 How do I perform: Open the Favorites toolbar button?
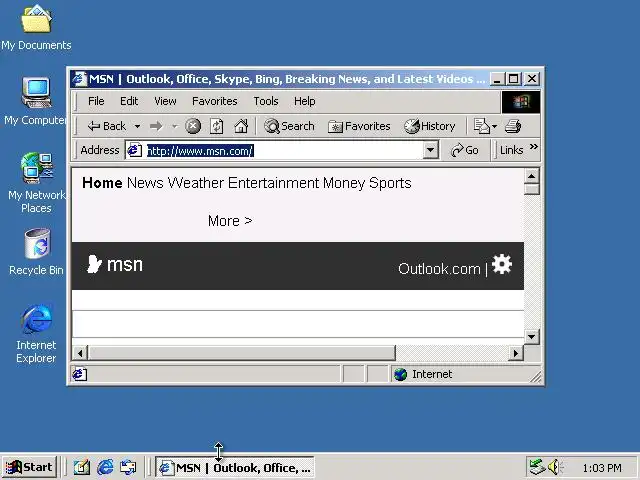[359, 126]
